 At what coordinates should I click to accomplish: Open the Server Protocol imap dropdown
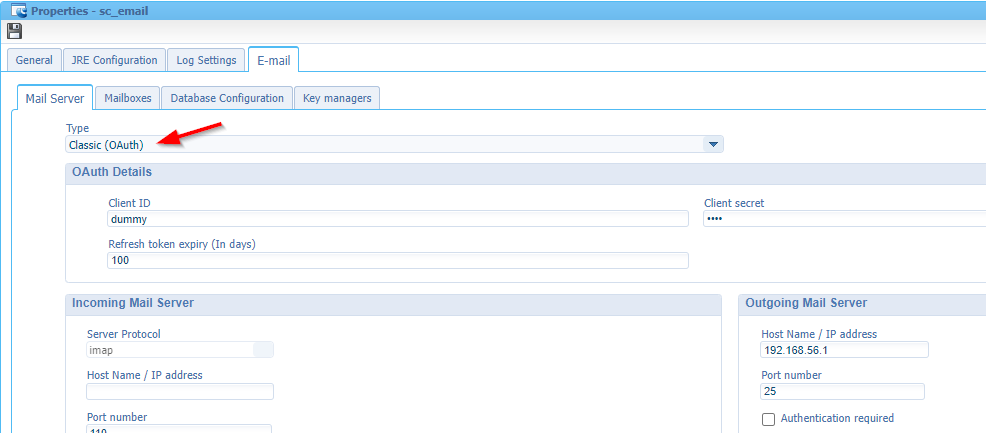[x=263, y=350]
